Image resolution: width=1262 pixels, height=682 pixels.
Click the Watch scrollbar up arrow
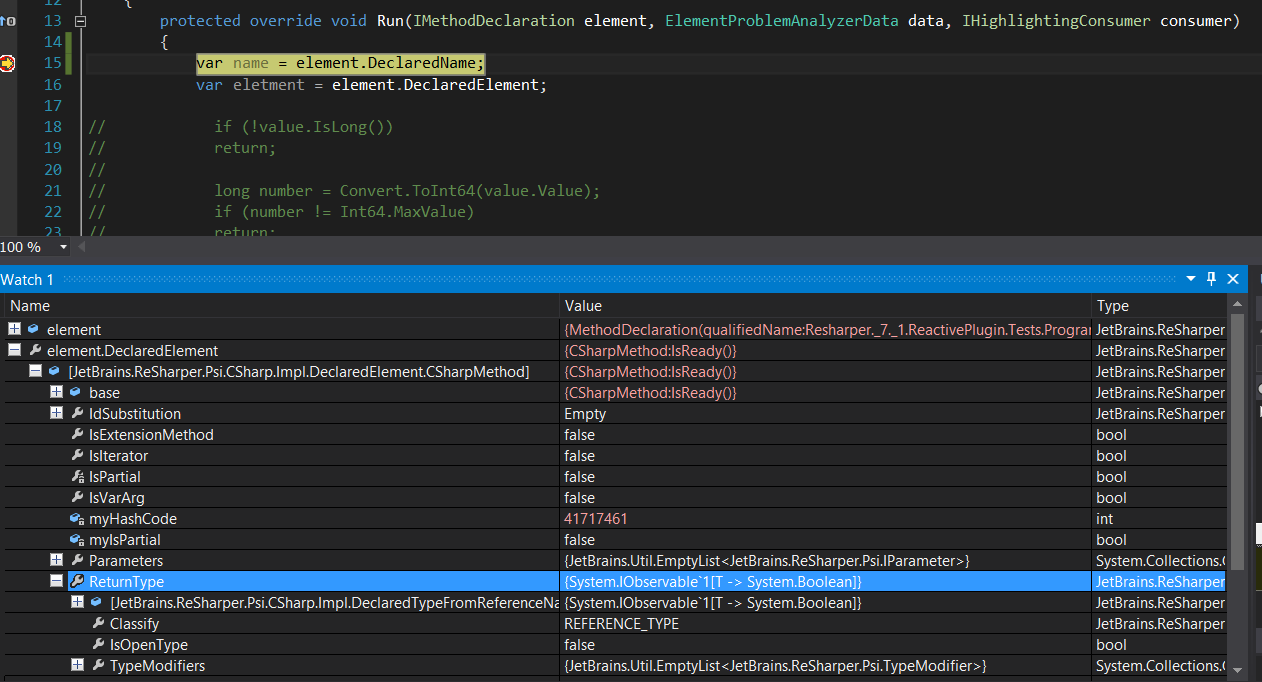pos(1237,304)
